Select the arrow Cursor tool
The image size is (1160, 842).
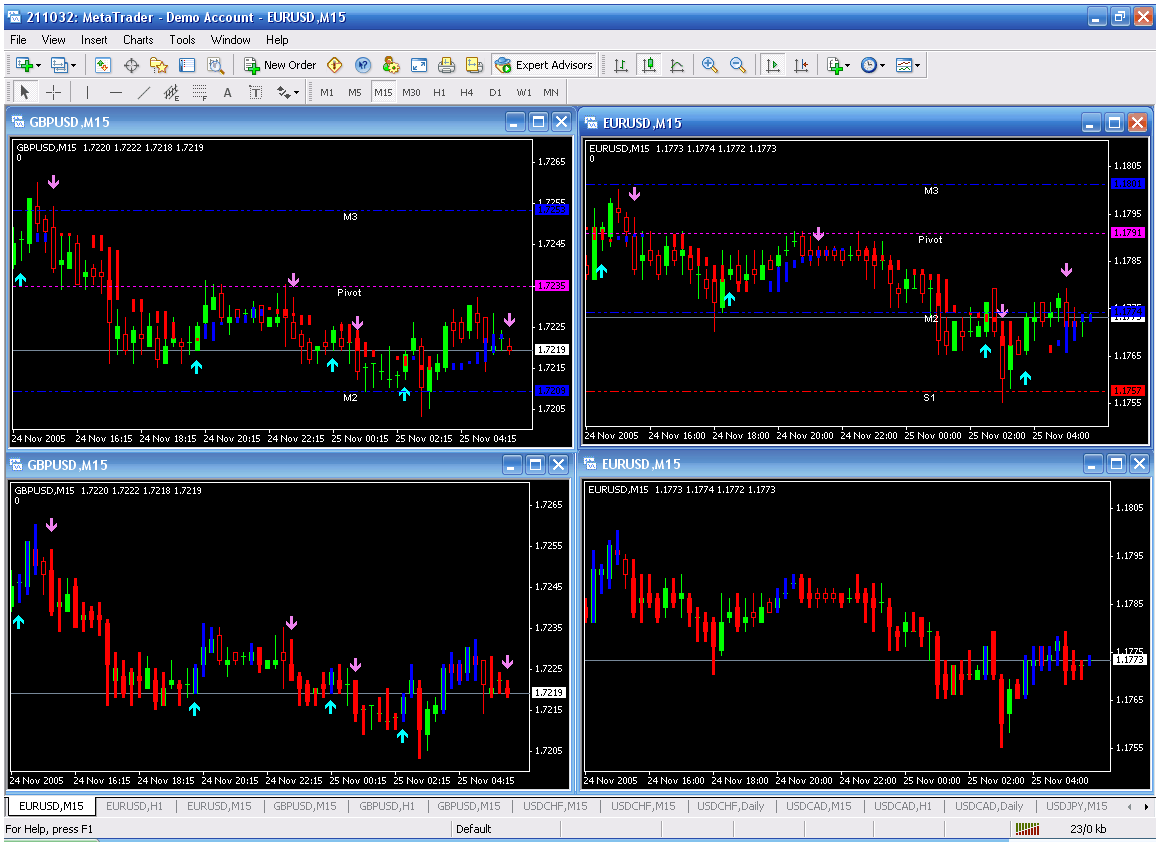pos(24,92)
